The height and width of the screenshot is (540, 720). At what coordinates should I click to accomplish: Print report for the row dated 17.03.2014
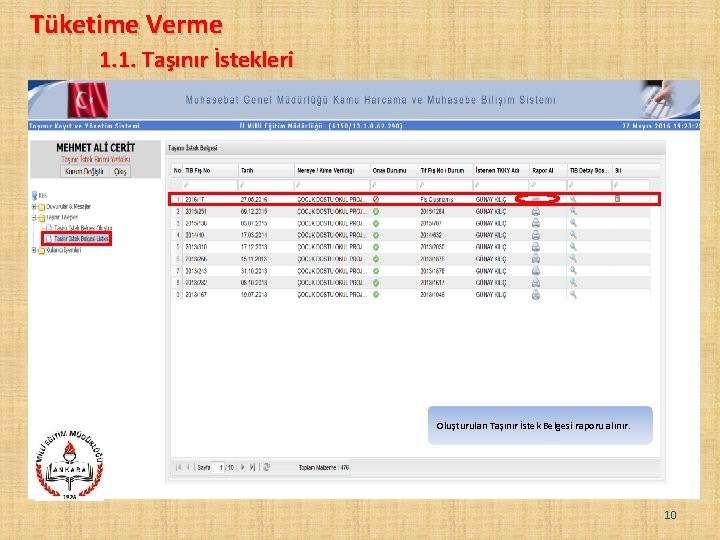[535, 235]
